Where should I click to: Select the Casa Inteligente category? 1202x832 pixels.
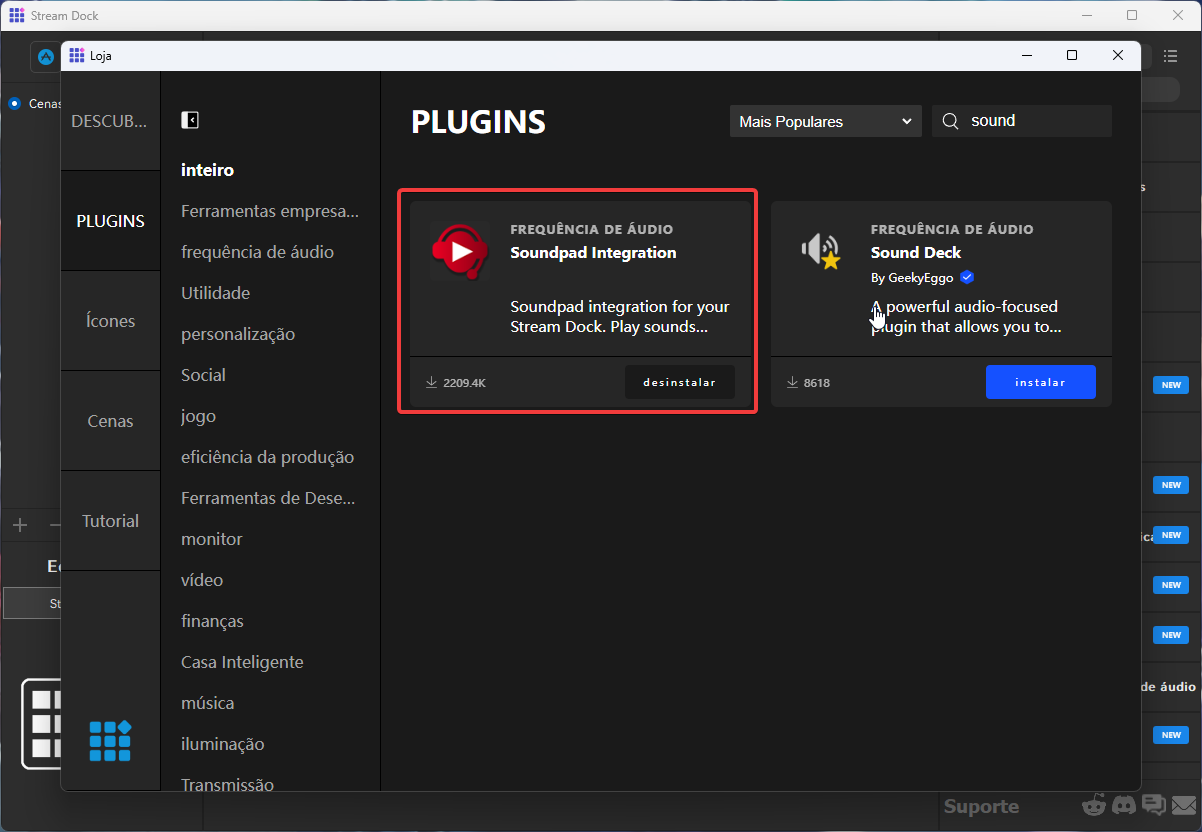(242, 662)
